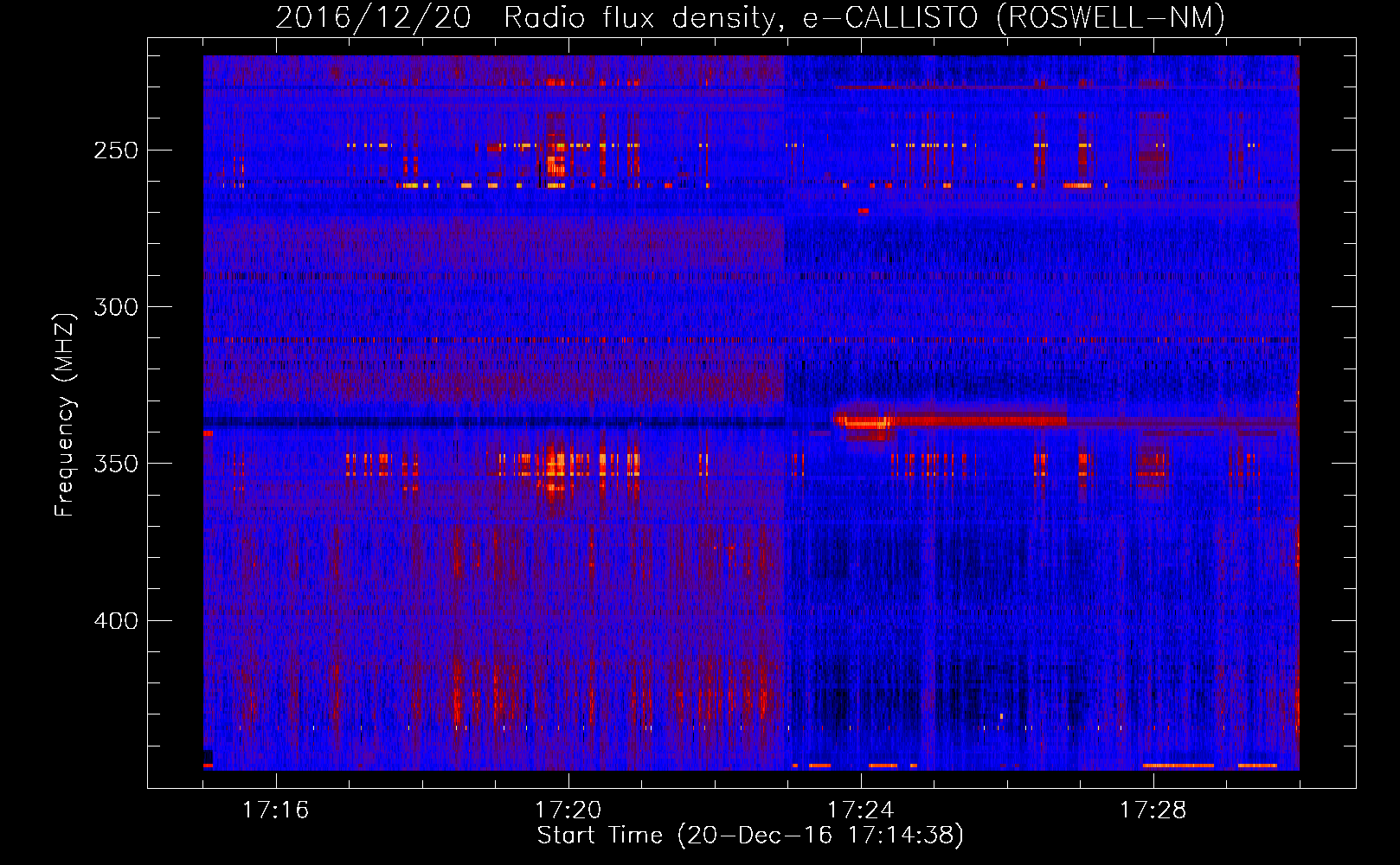
Task: Click the 400 frequency tick label
Action: [116, 621]
